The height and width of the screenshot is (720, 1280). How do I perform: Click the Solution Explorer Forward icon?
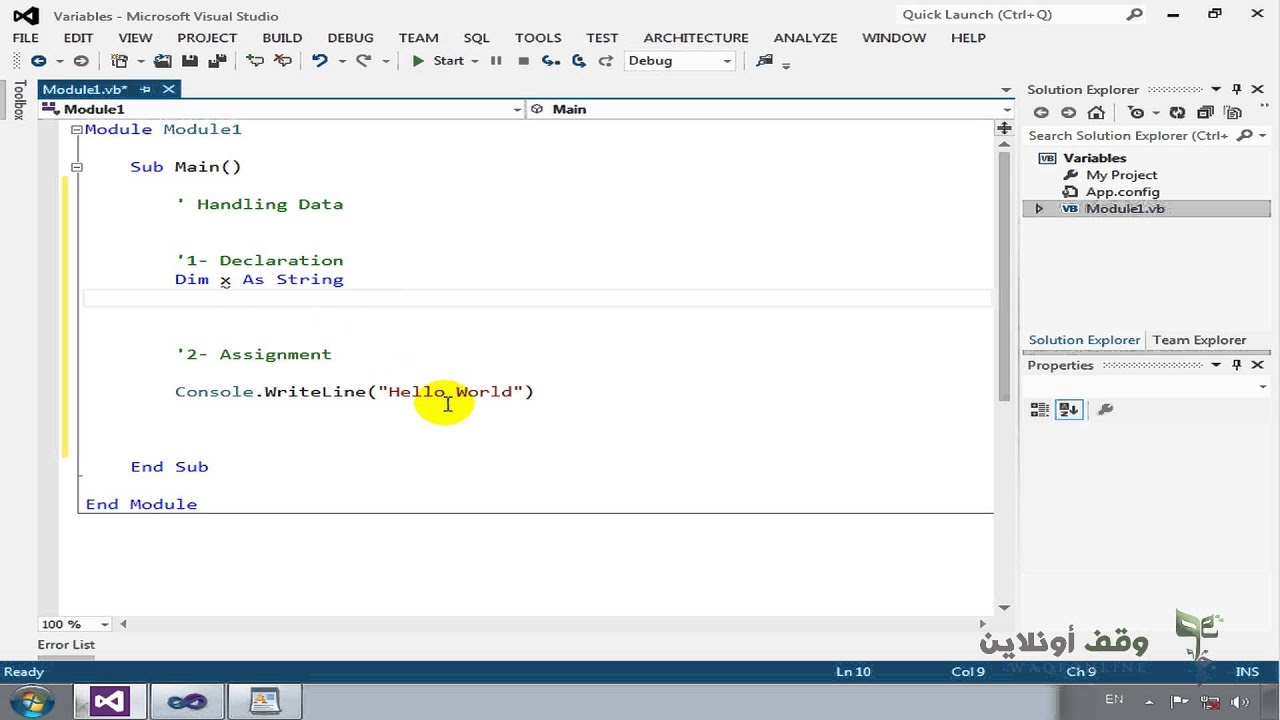[x=1069, y=113]
